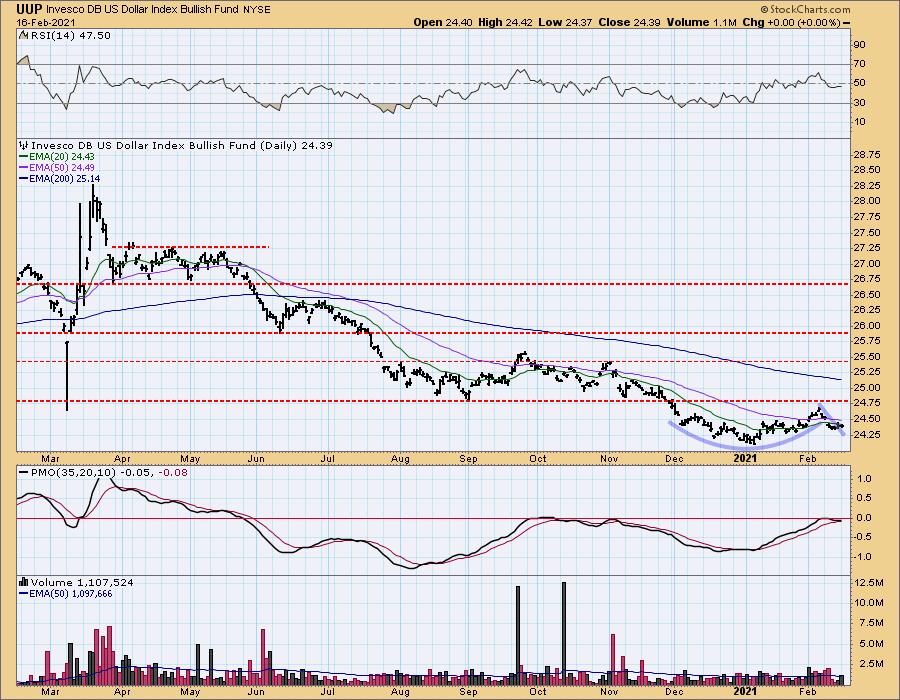
Task: Click the largest October volume spike bar
Action: coord(564,633)
